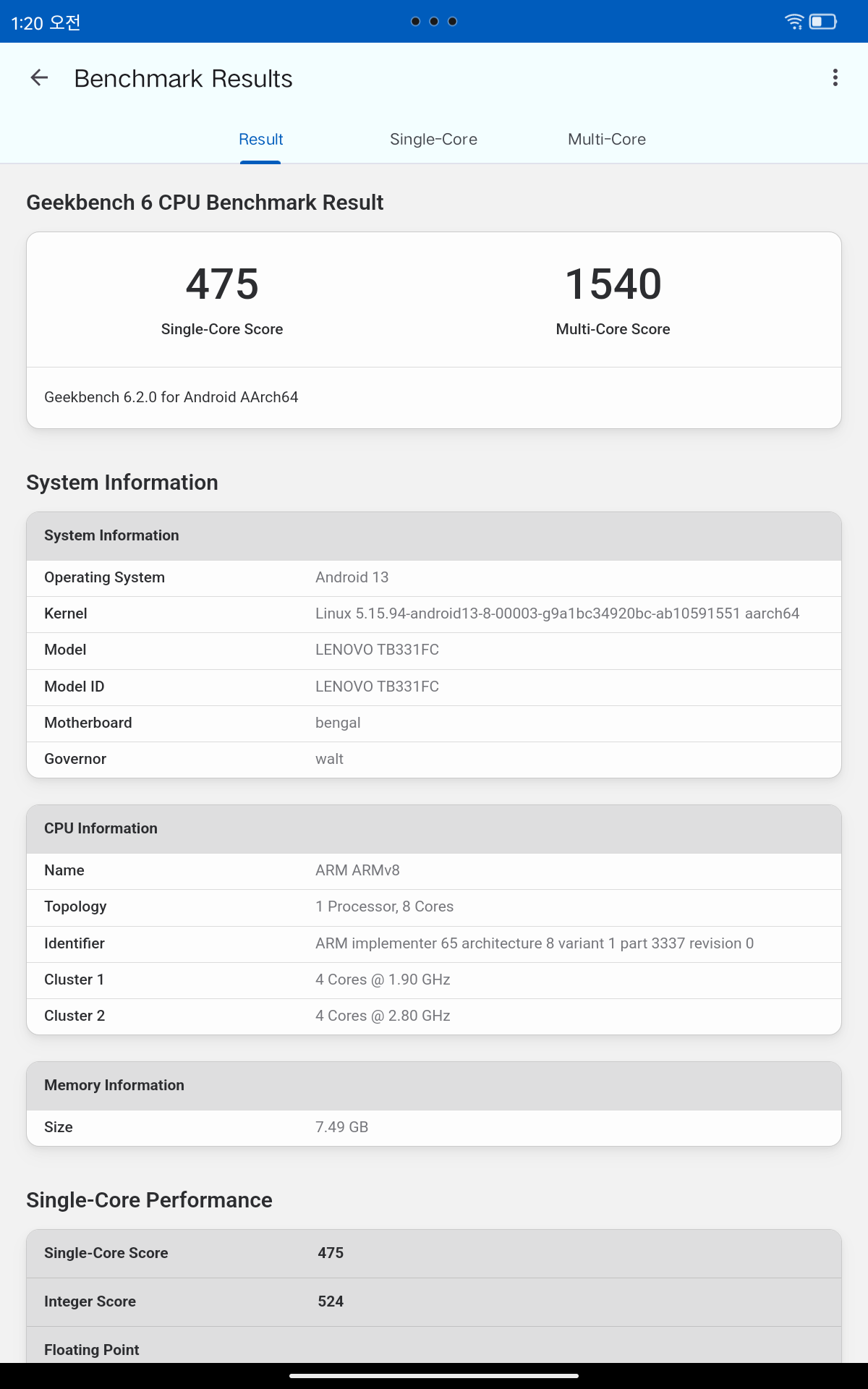
Task: Tap the Wi-Fi status icon
Action: pos(794,22)
